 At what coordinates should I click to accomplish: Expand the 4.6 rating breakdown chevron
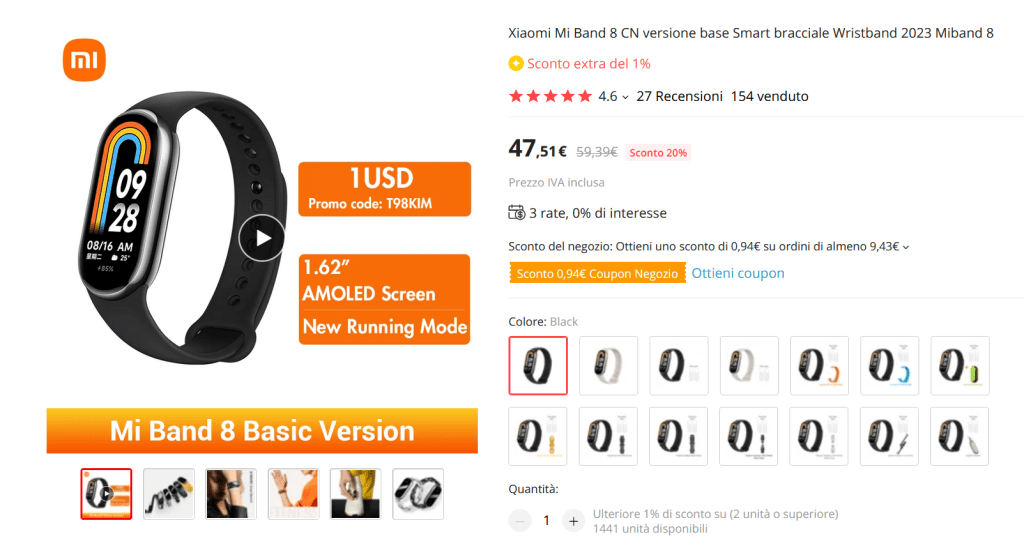(625, 97)
